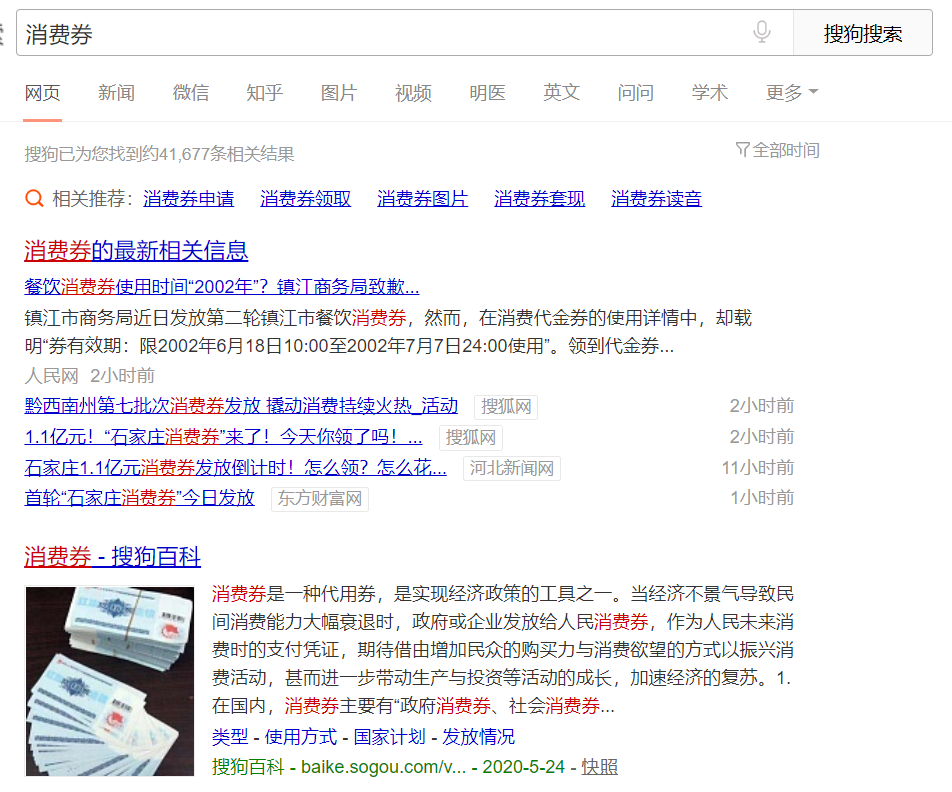Open the 1.1亿元 石家庄消费券来了 article

click(223, 436)
